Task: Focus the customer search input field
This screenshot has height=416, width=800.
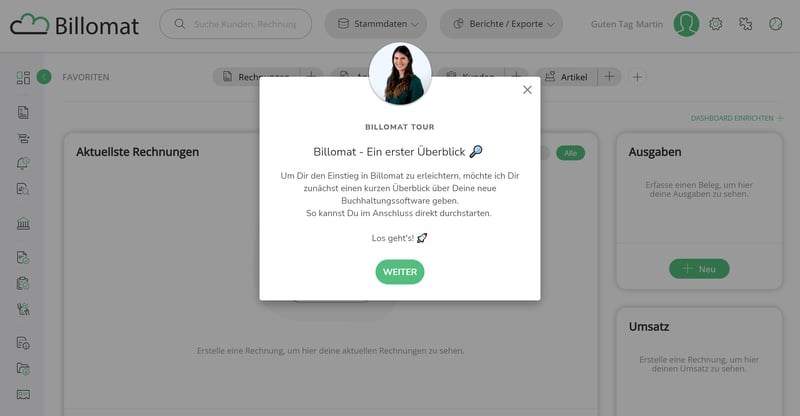Action: coord(236,24)
